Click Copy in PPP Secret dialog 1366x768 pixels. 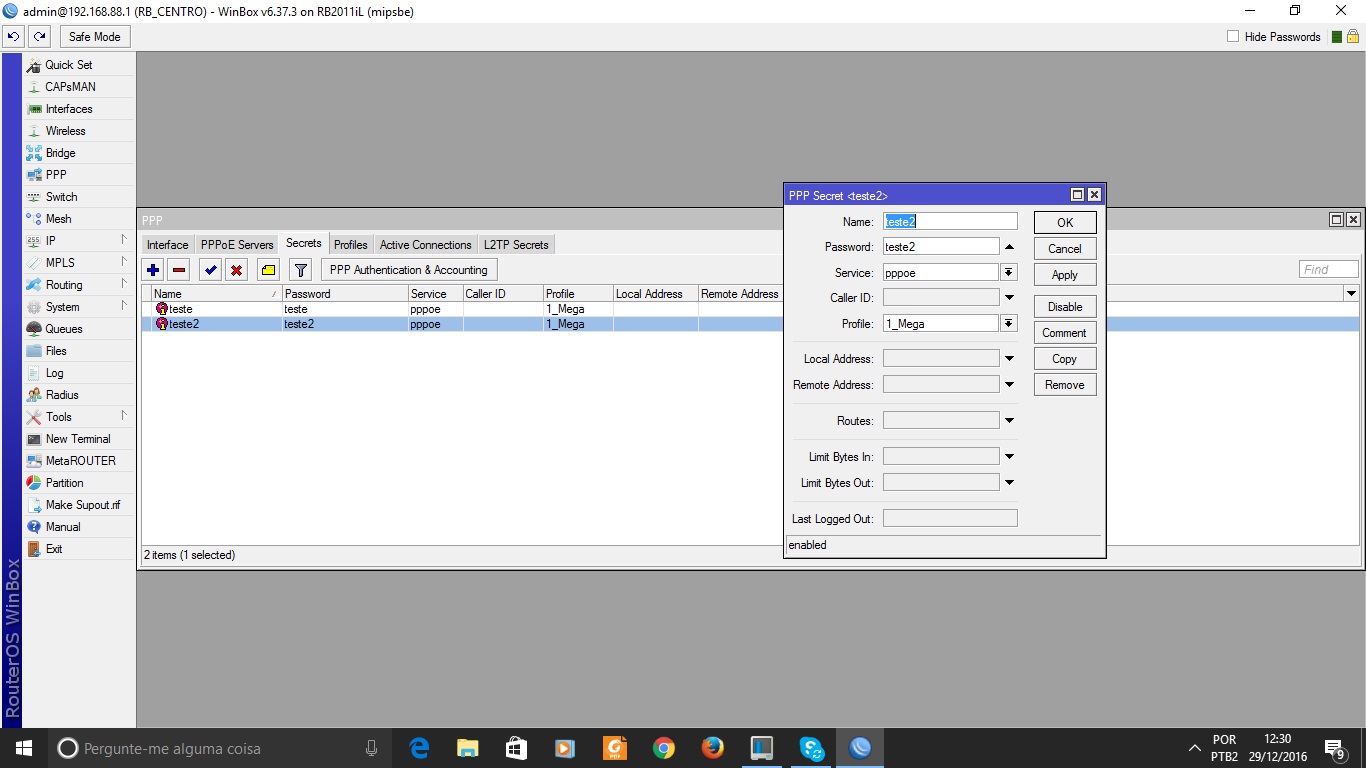(1065, 359)
